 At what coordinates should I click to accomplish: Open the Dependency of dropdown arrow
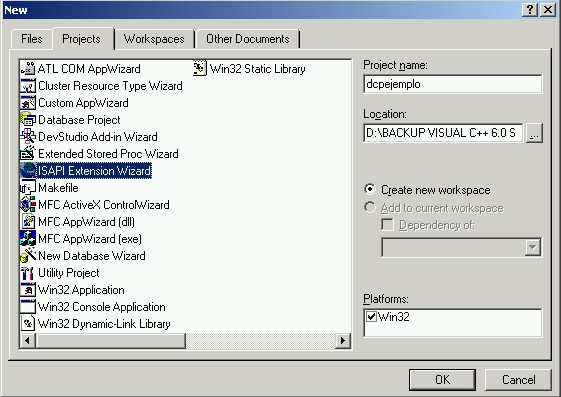tap(532, 247)
